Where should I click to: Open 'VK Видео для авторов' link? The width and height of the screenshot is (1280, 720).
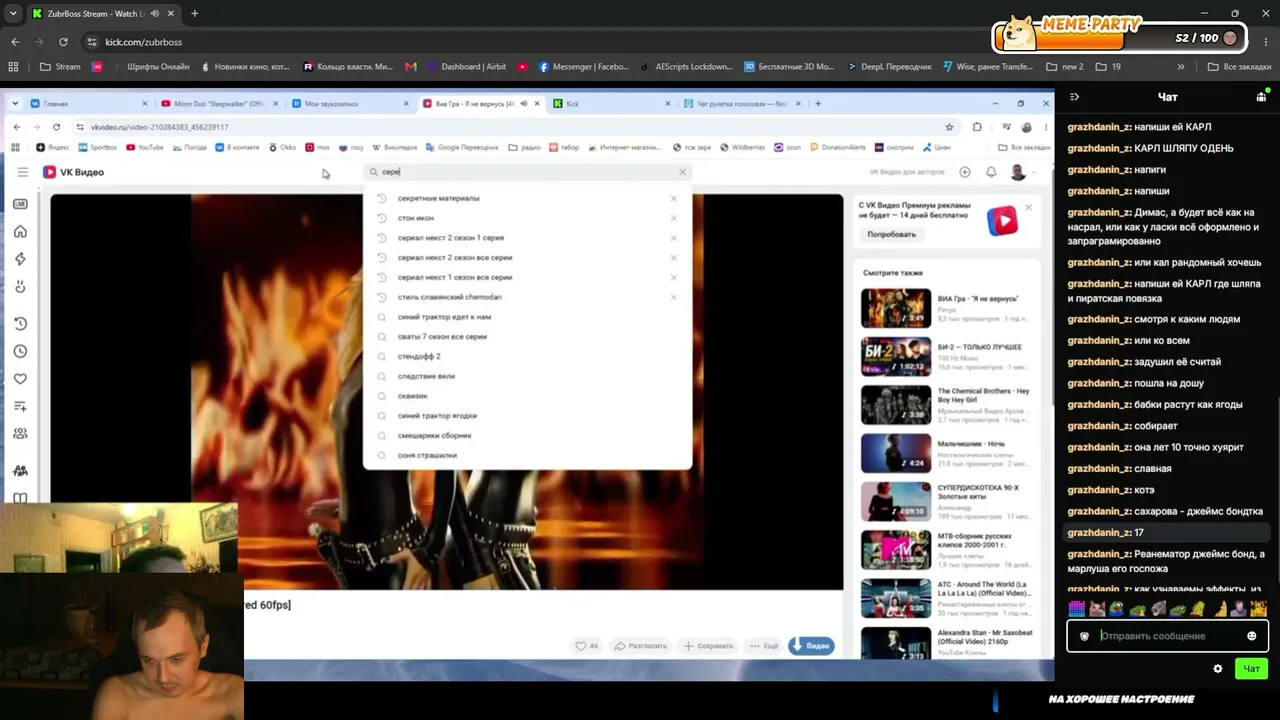point(907,172)
